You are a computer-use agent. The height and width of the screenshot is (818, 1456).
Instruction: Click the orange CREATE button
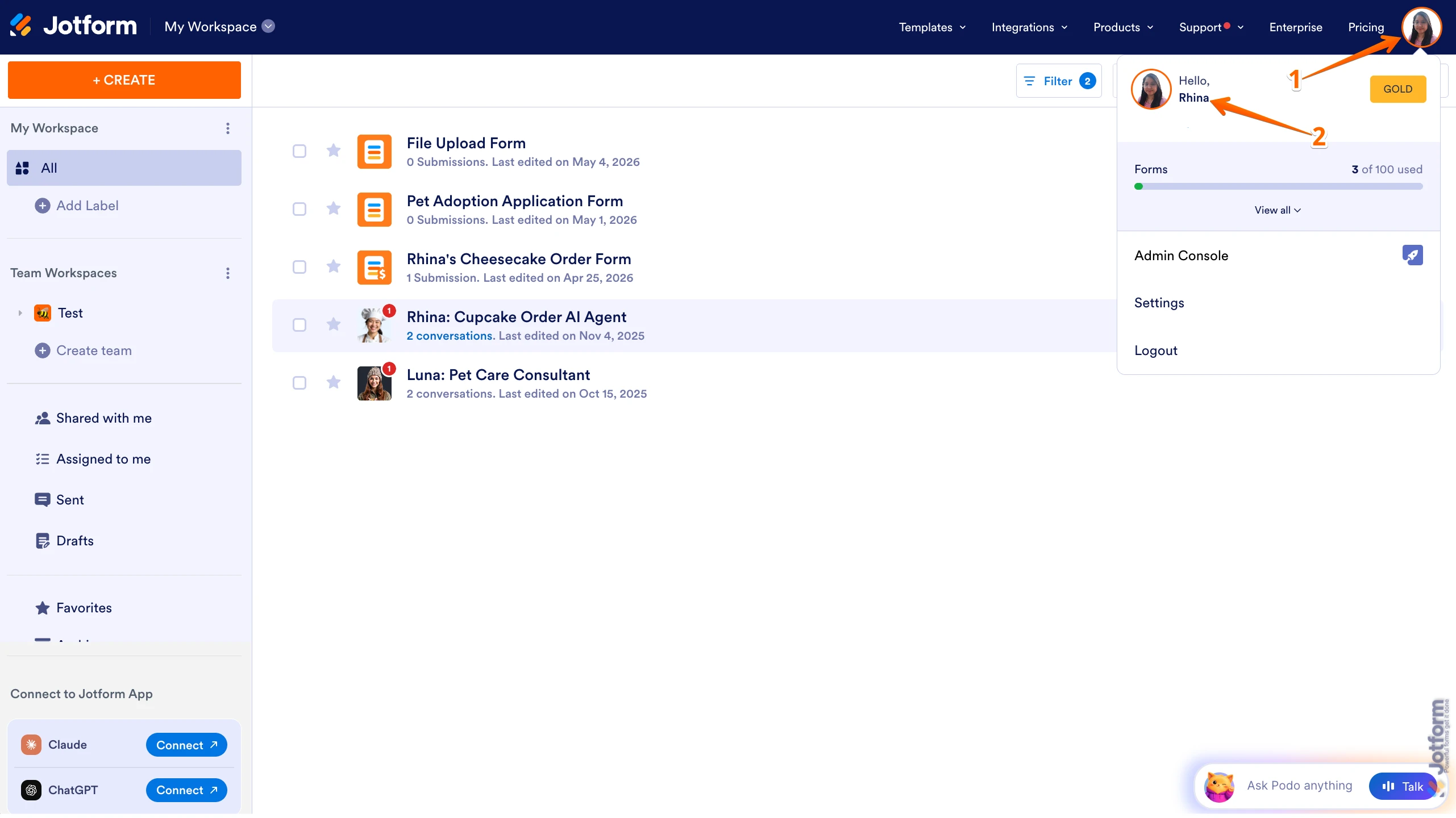tap(124, 80)
